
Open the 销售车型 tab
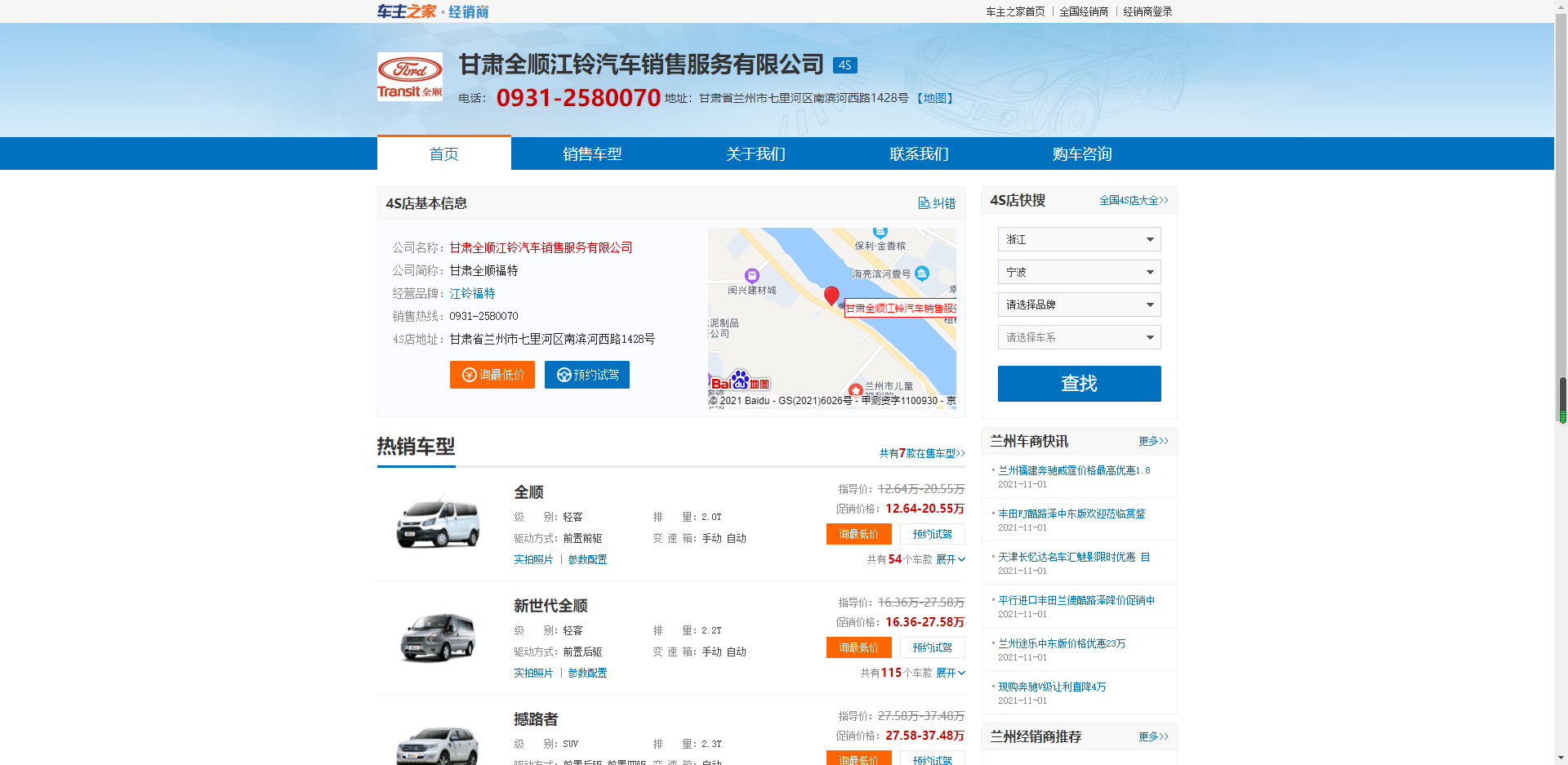click(592, 153)
